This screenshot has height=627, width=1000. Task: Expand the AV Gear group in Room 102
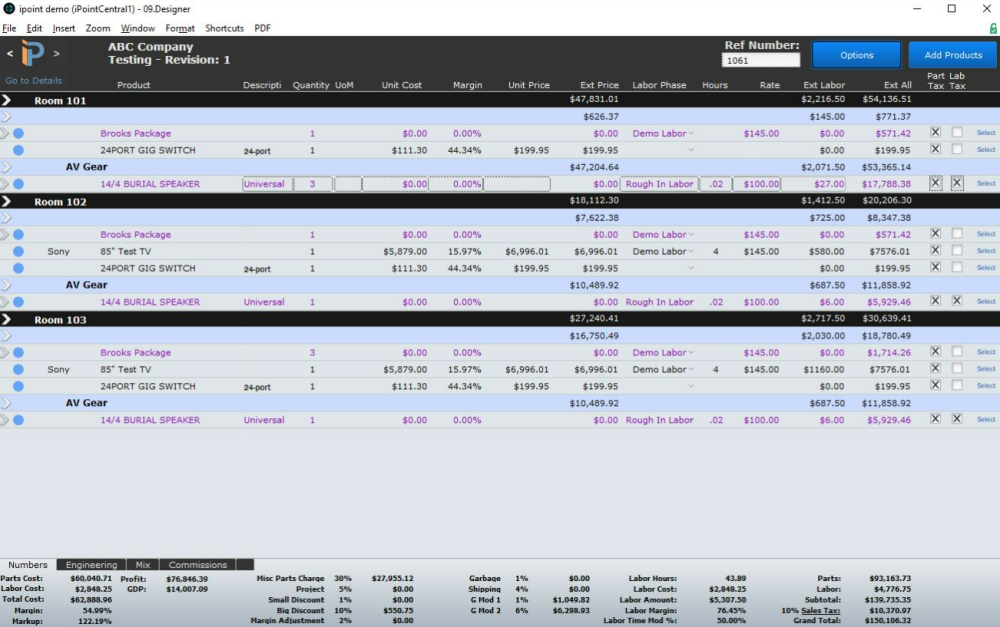point(6,285)
